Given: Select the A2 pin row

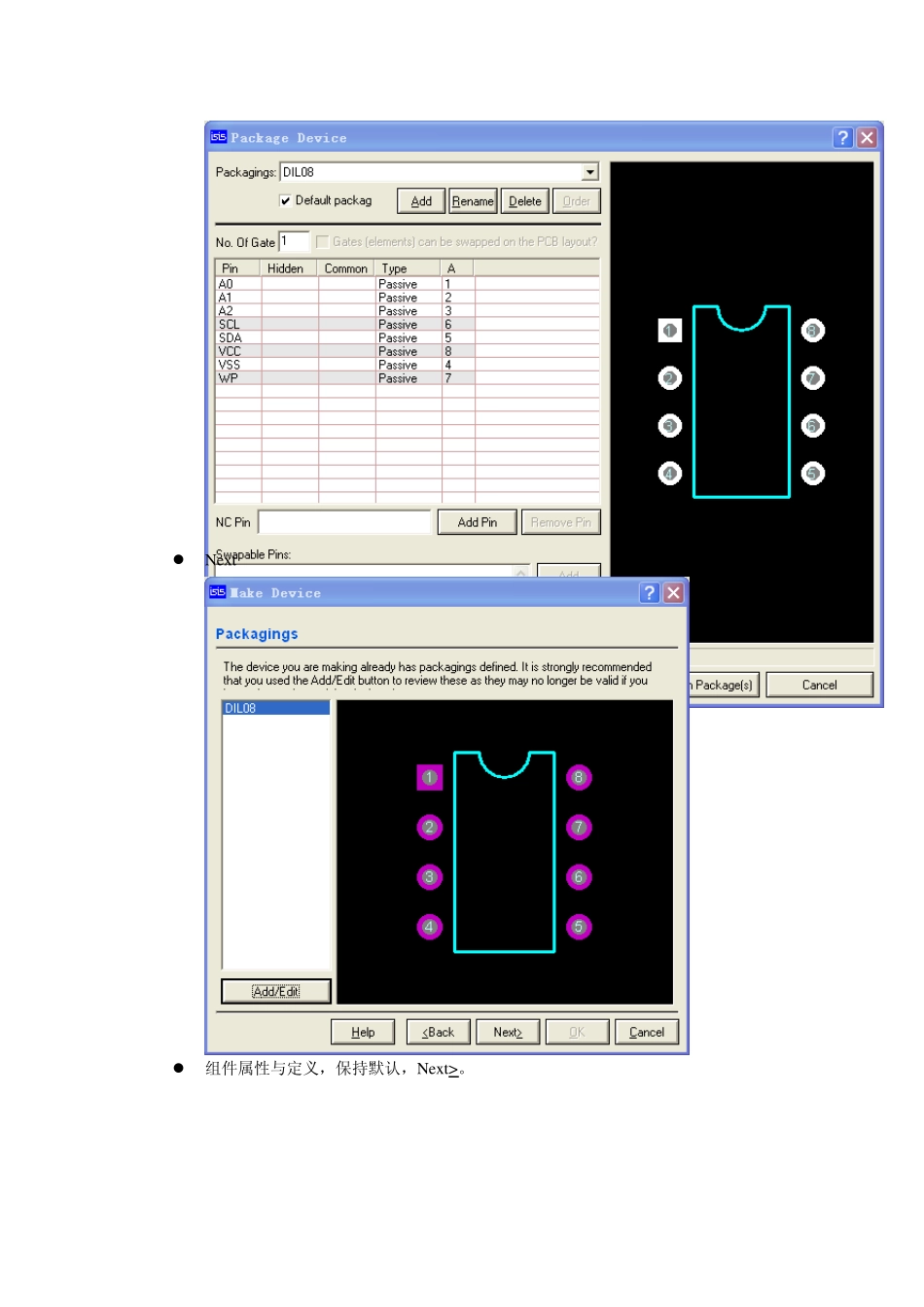Looking at the screenshot, I should coord(408,311).
